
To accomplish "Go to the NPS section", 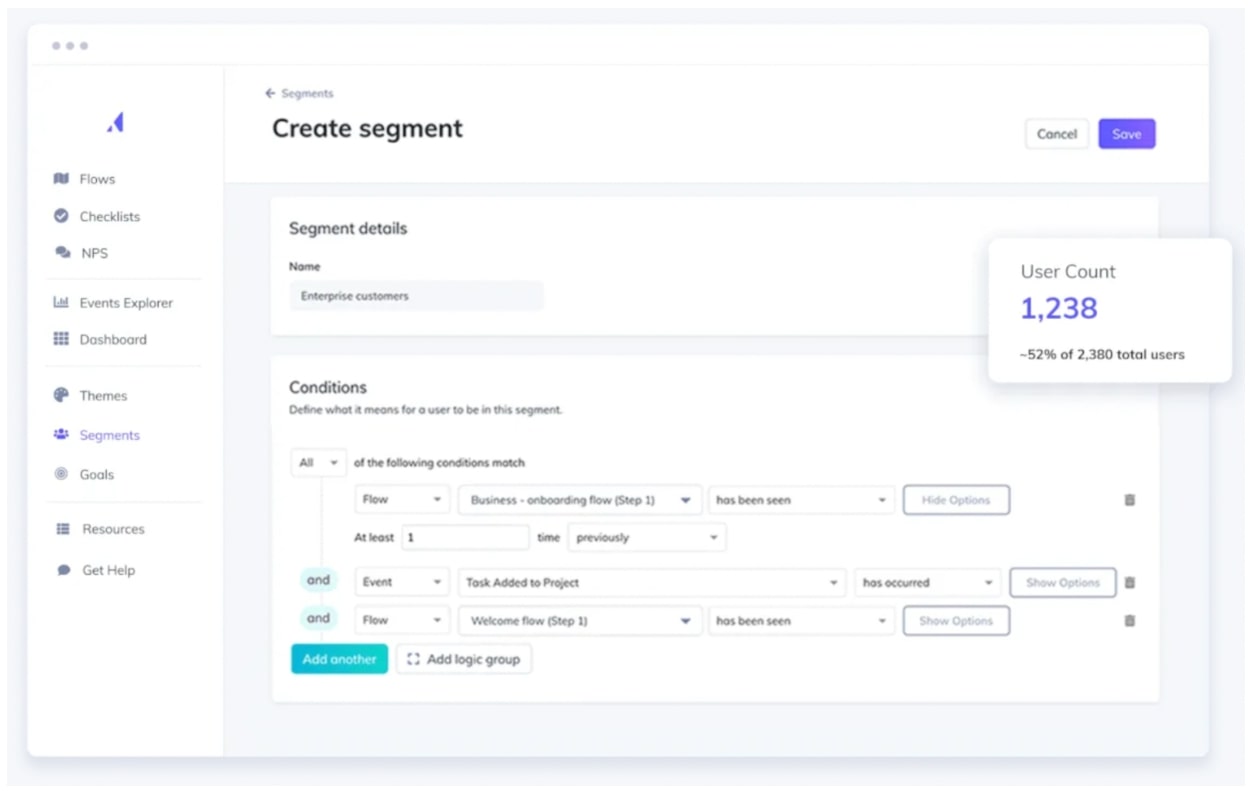I will 94,253.
